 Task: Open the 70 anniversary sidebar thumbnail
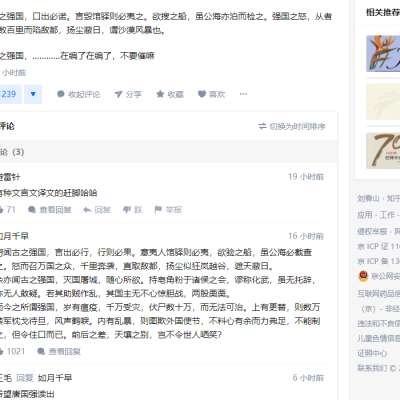tap(383, 151)
